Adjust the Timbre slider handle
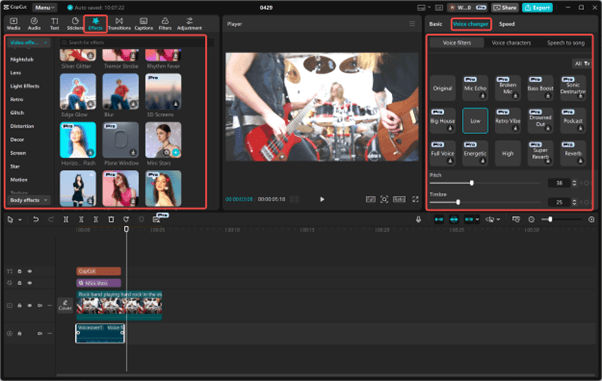The height and width of the screenshot is (381, 602). tap(458, 202)
